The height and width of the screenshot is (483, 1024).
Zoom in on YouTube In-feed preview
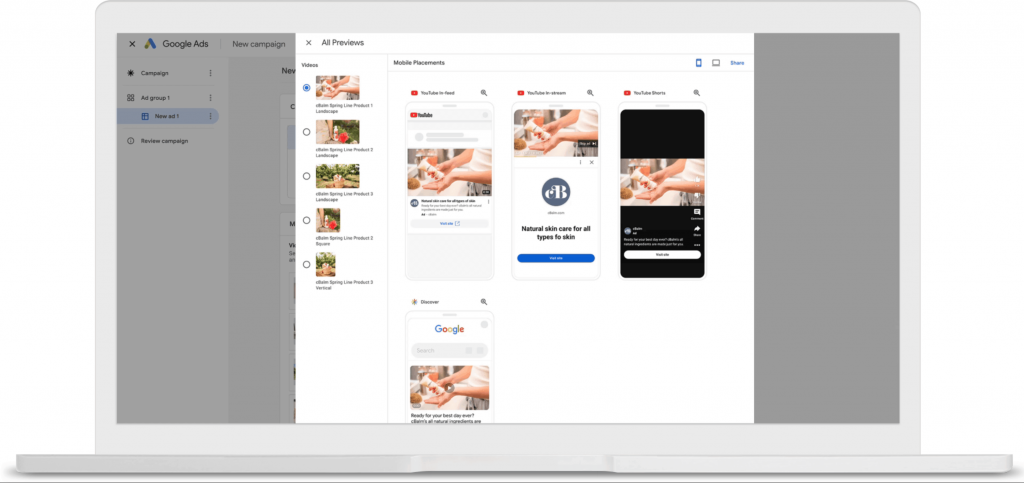click(x=484, y=93)
